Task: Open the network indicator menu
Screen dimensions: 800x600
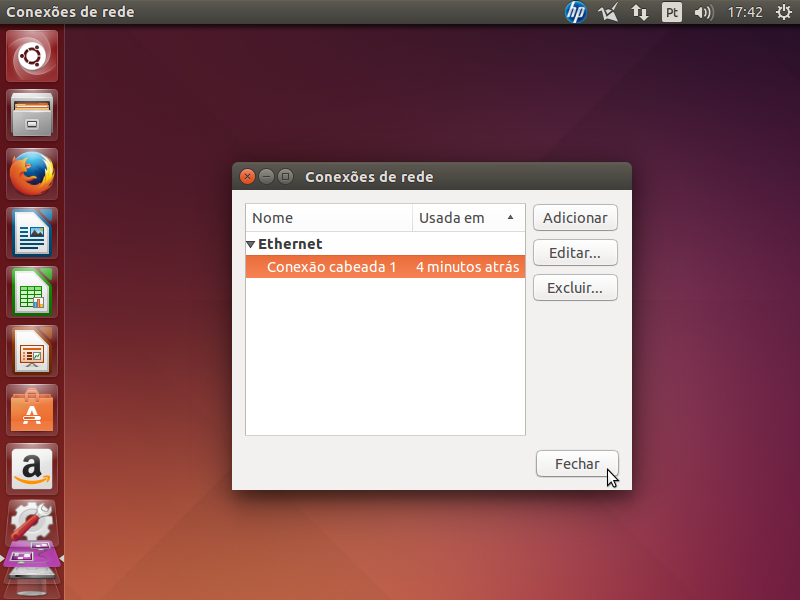Action: point(640,12)
